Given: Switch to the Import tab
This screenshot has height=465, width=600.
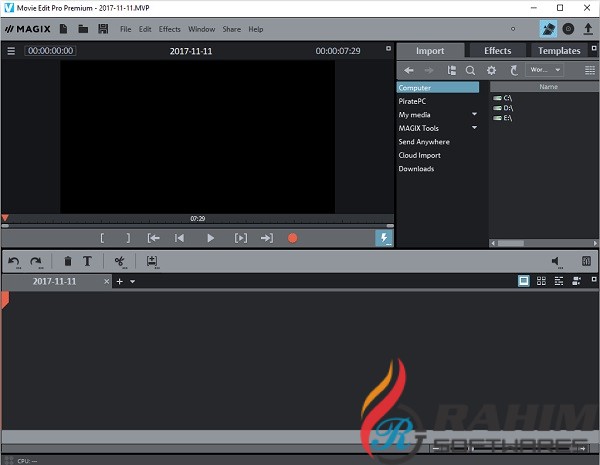Looking at the screenshot, I should tap(430, 51).
